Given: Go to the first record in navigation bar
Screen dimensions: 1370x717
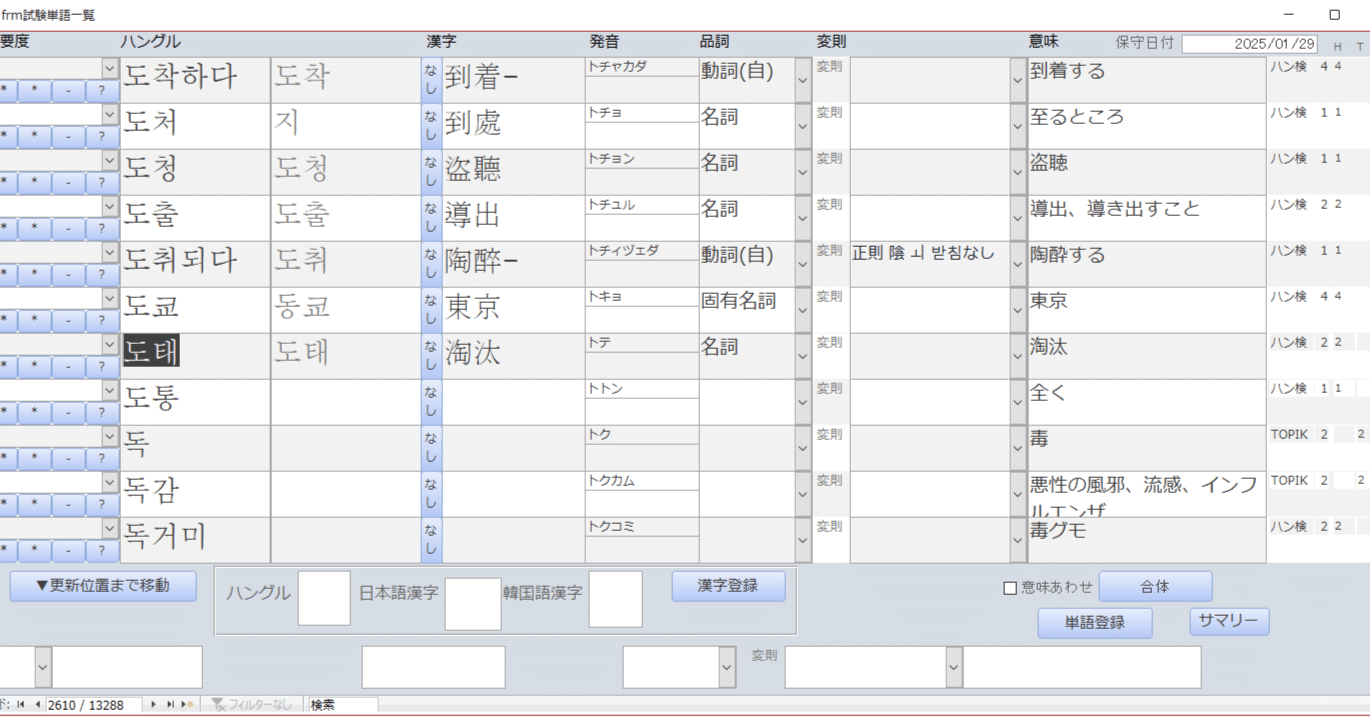Looking at the screenshot, I should tap(22, 705).
